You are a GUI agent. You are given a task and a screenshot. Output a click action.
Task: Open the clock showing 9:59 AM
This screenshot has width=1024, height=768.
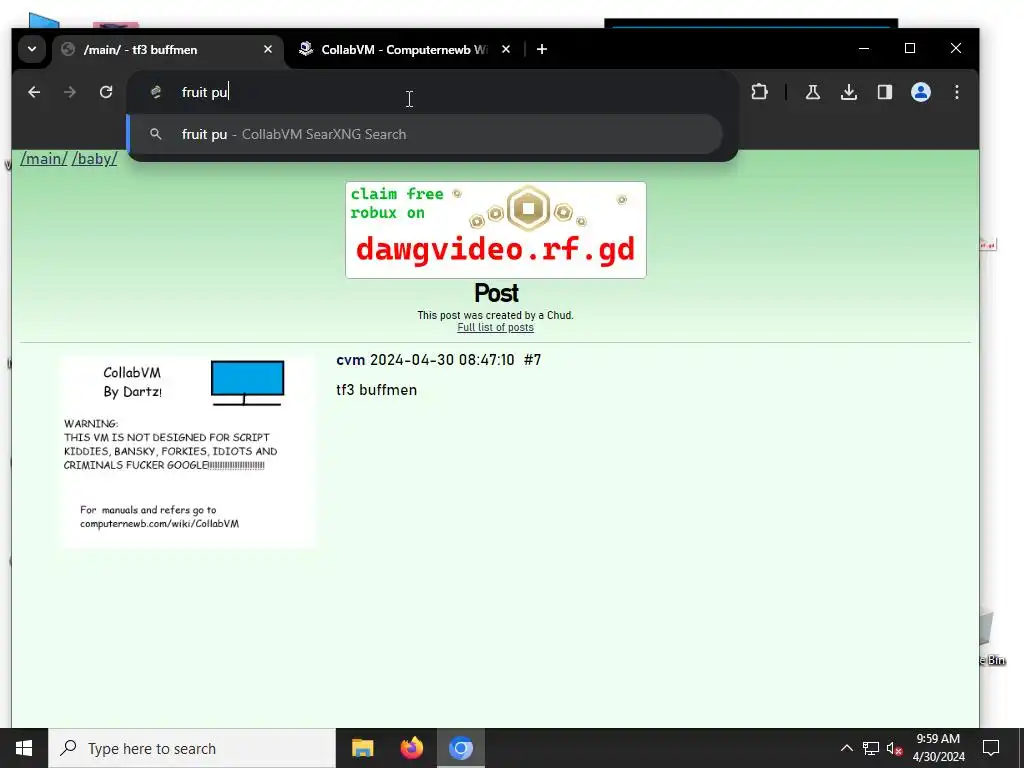(x=938, y=748)
